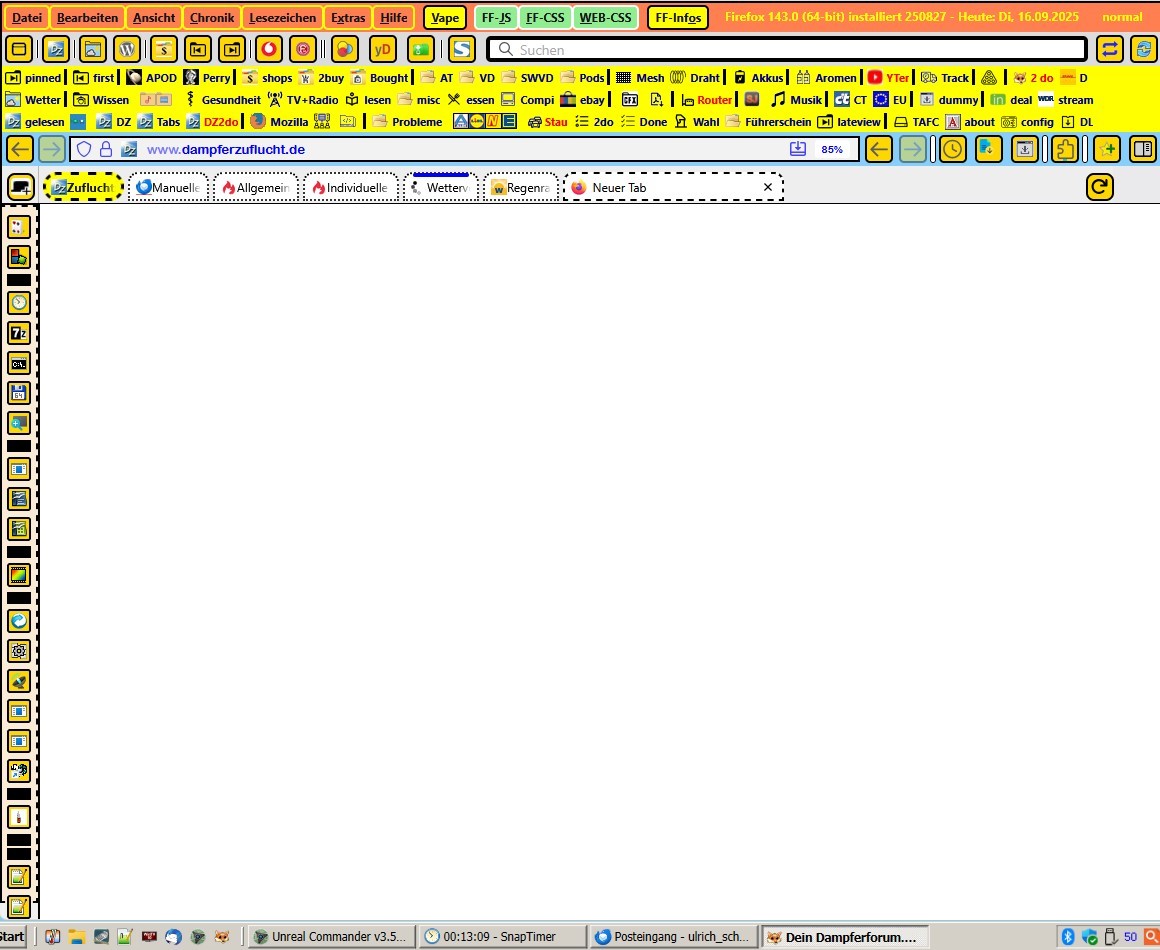
Task: Open the CT bookmark
Action: tap(851, 100)
